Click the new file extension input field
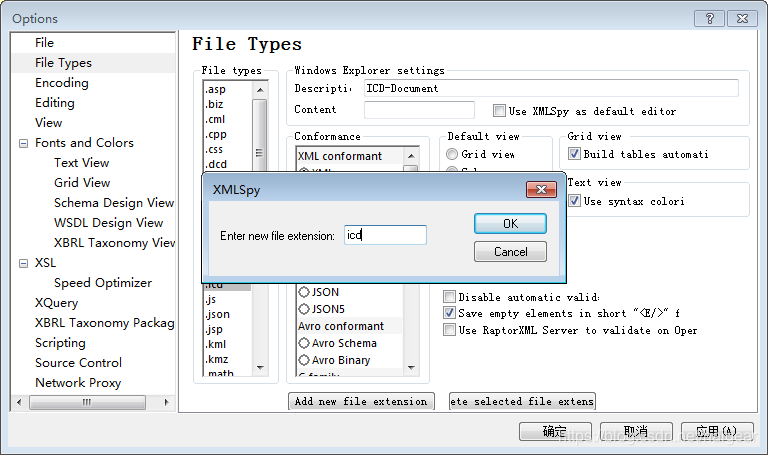This screenshot has height=455, width=768. pos(385,235)
